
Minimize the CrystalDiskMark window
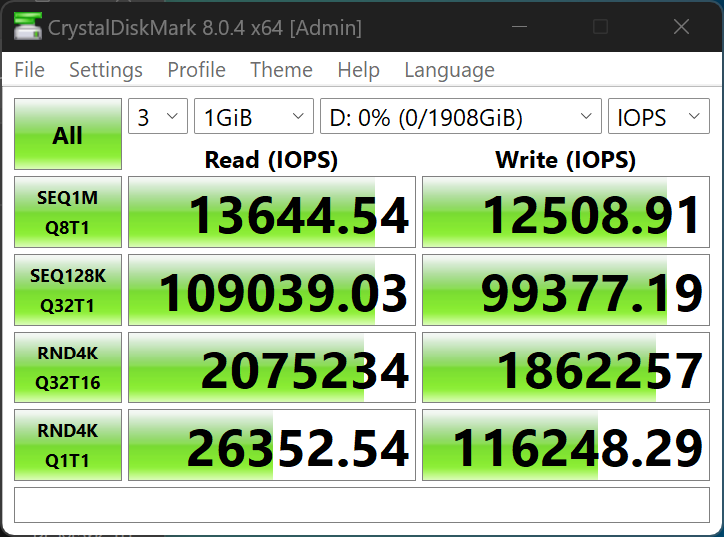click(519, 26)
